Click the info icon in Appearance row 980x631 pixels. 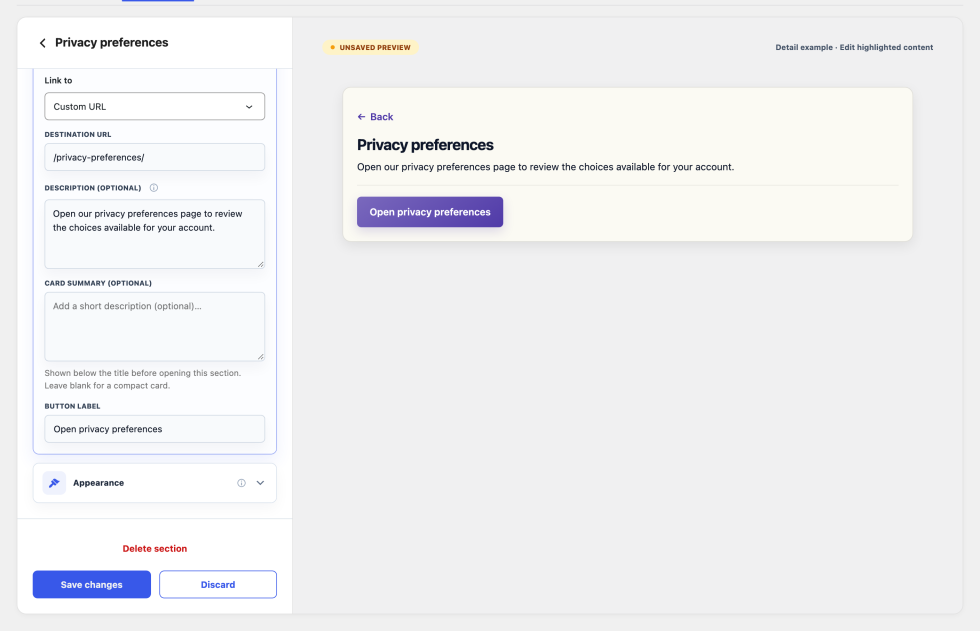coord(241,483)
